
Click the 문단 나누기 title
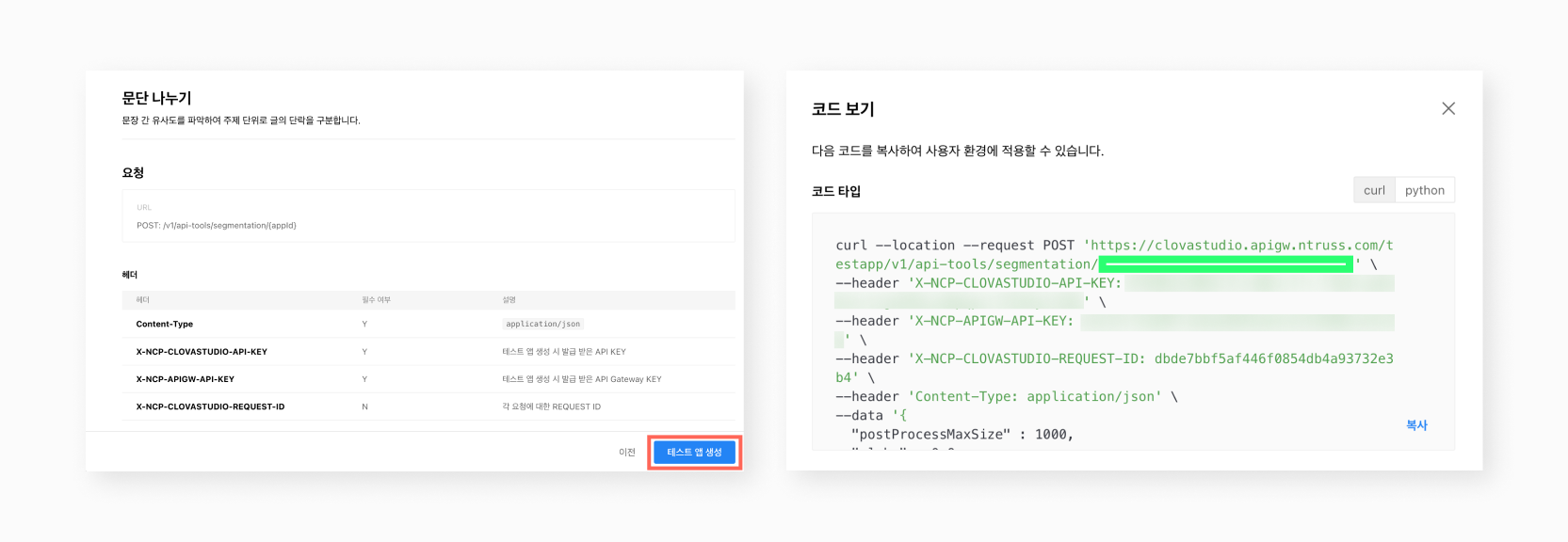tap(156, 98)
